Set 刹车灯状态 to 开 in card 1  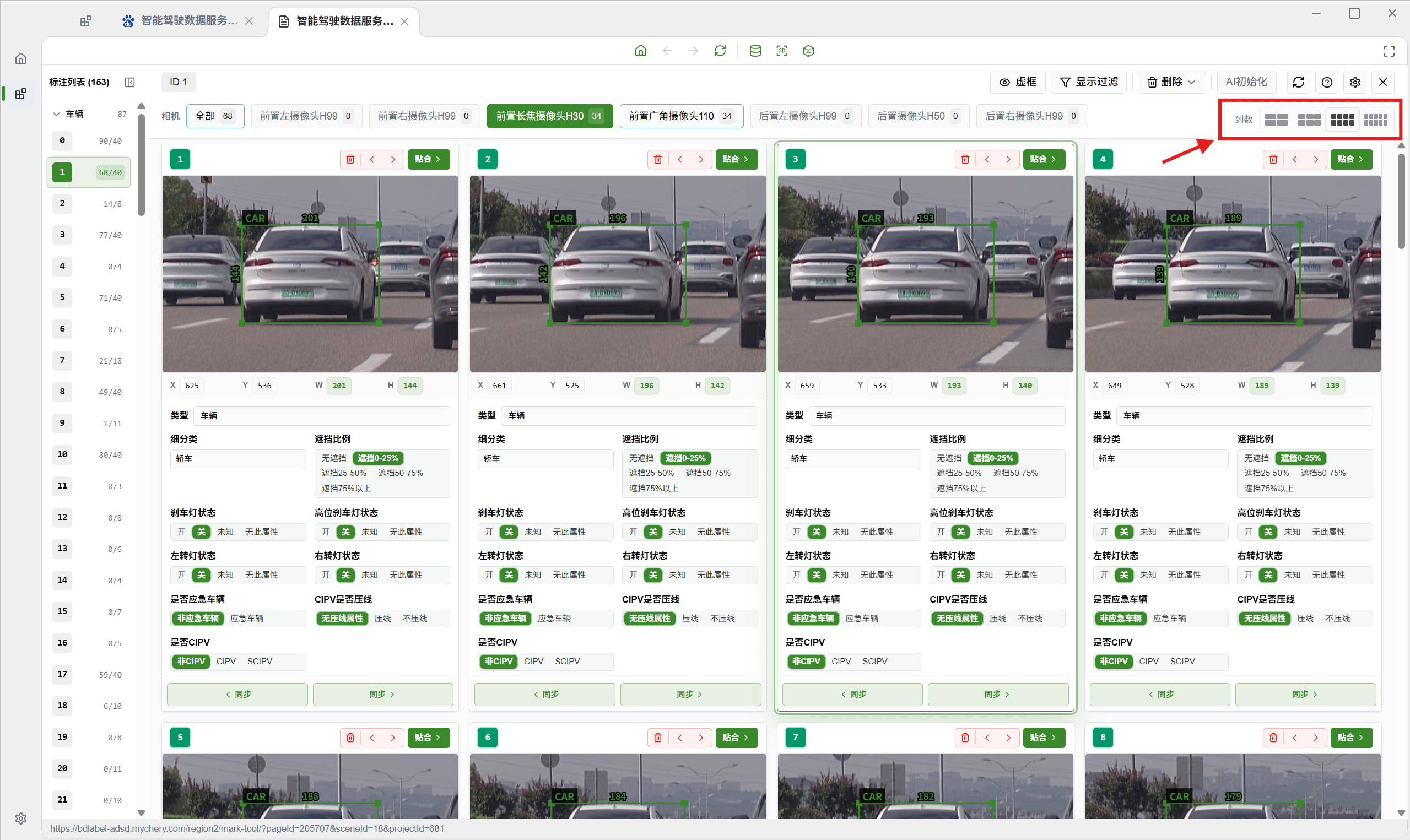pos(181,532)
